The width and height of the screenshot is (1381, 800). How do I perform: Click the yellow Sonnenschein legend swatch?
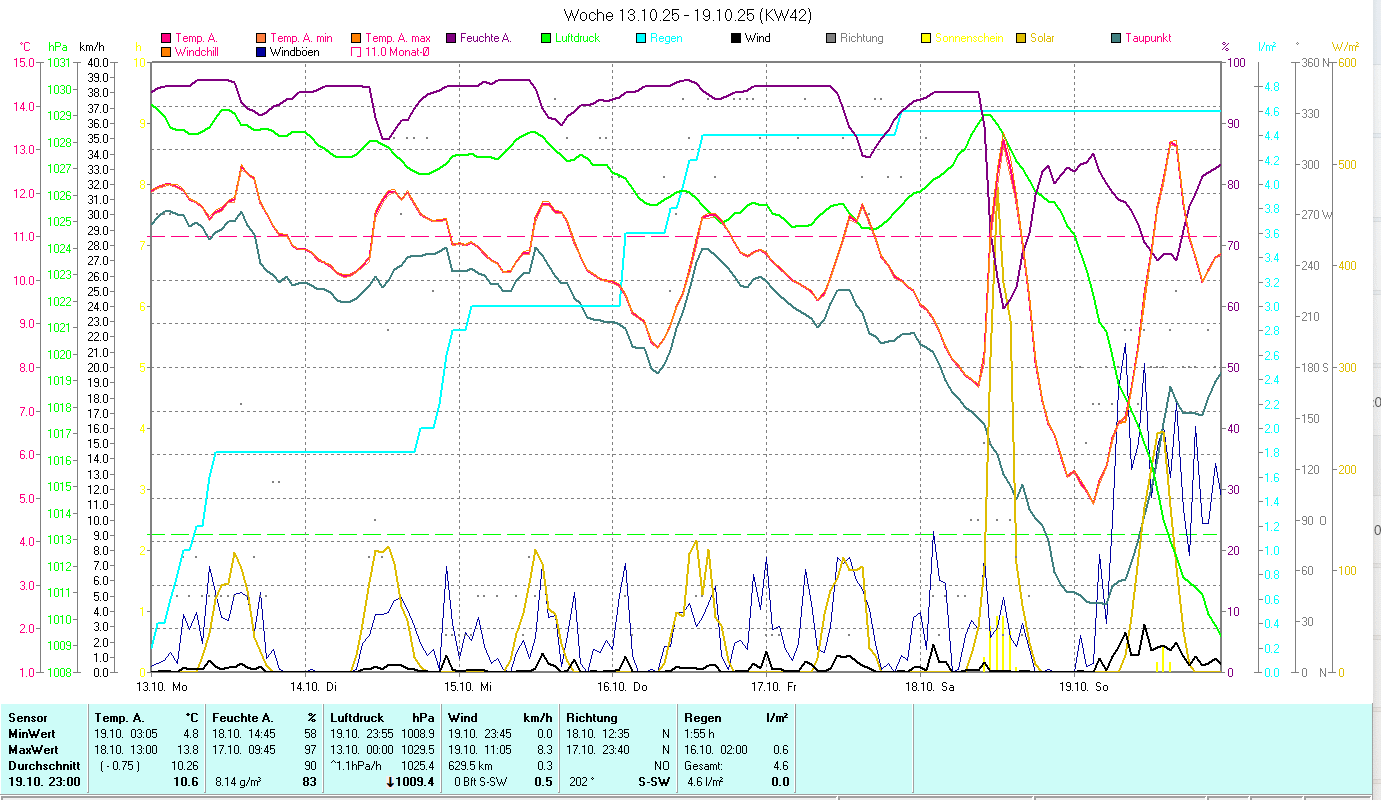926,38
